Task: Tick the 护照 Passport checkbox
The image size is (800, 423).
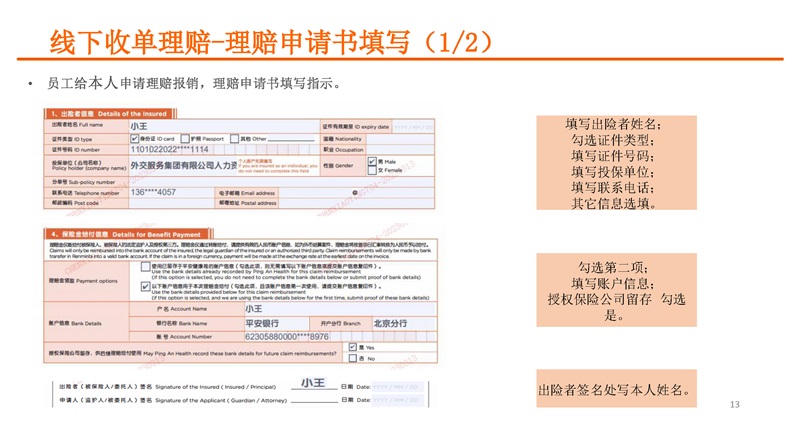Action: point(185,138)
